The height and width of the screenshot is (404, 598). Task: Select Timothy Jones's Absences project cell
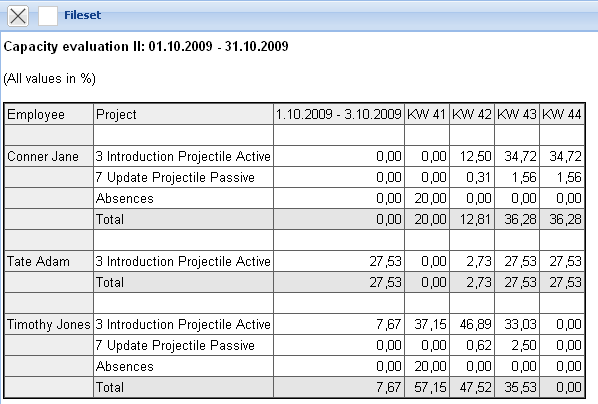coord(183,366)
